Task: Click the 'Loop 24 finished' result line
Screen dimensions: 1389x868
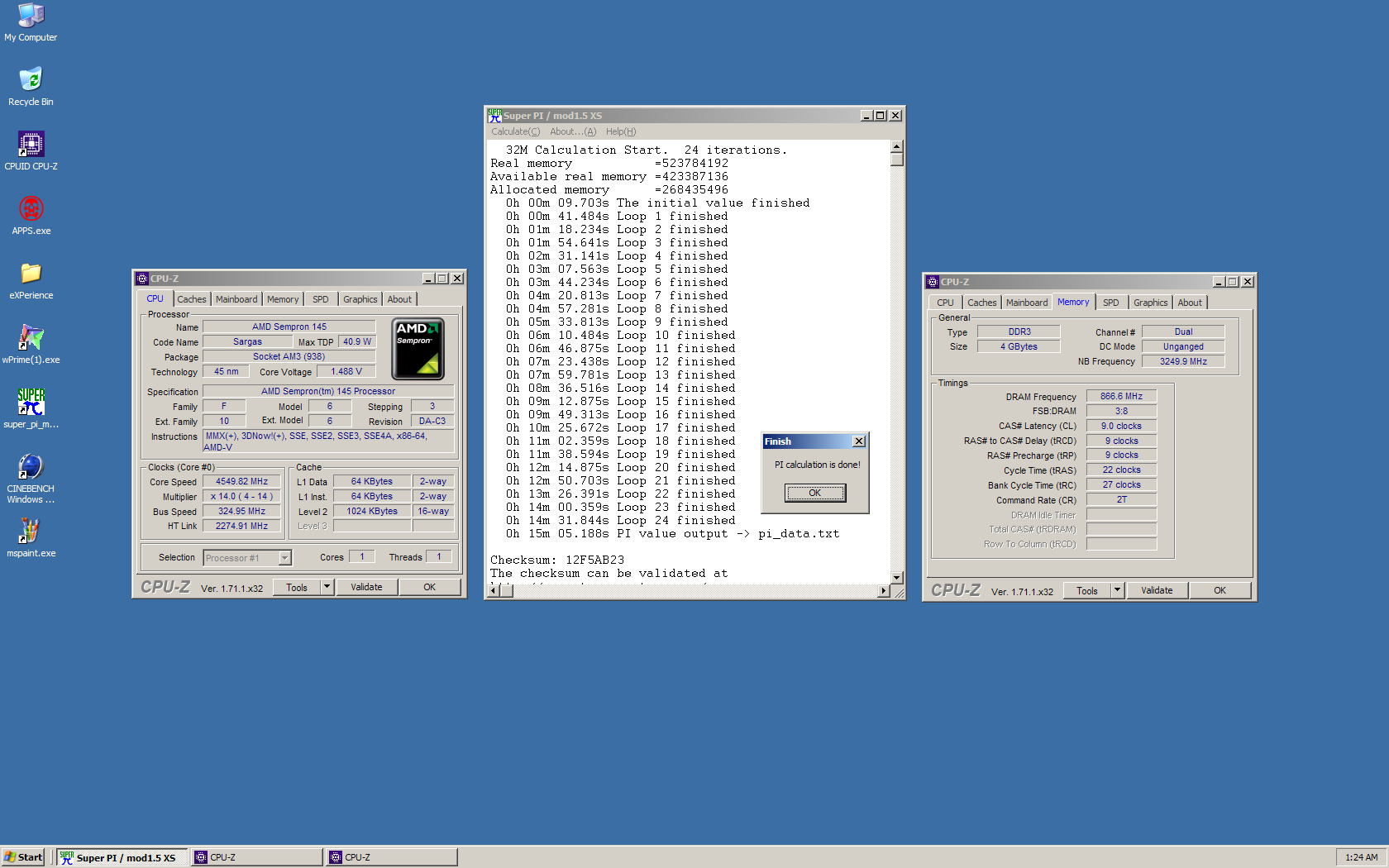Action: point(621,520)
